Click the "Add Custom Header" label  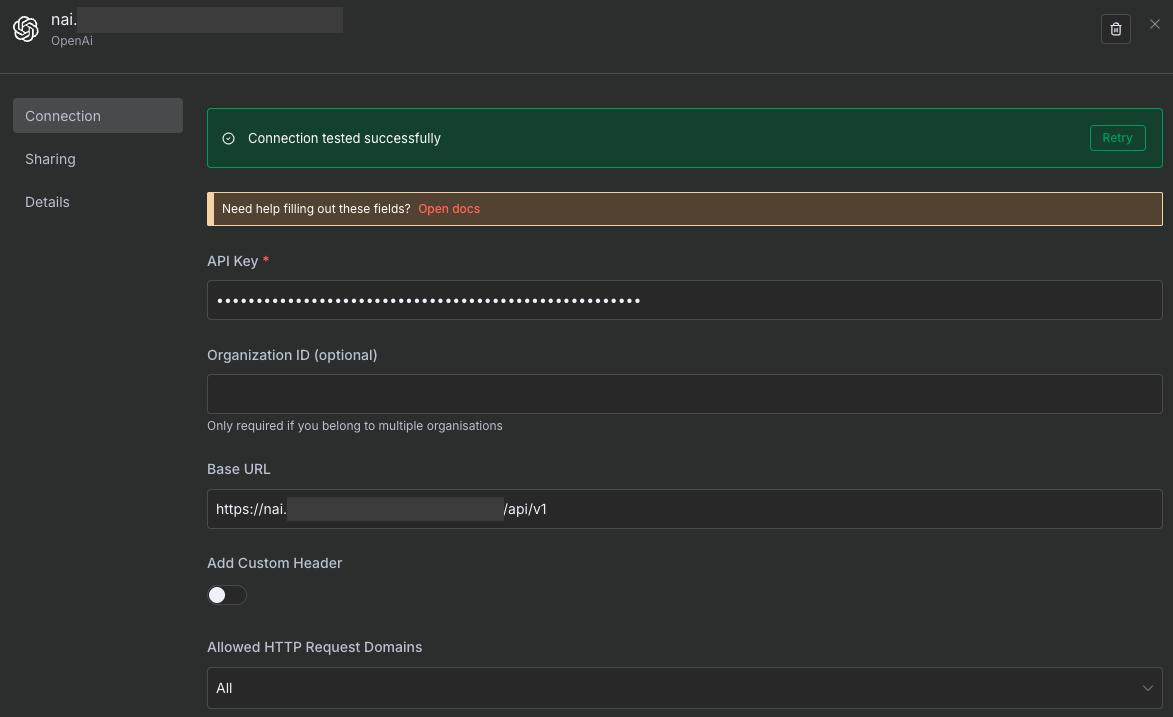click(274, 563)
